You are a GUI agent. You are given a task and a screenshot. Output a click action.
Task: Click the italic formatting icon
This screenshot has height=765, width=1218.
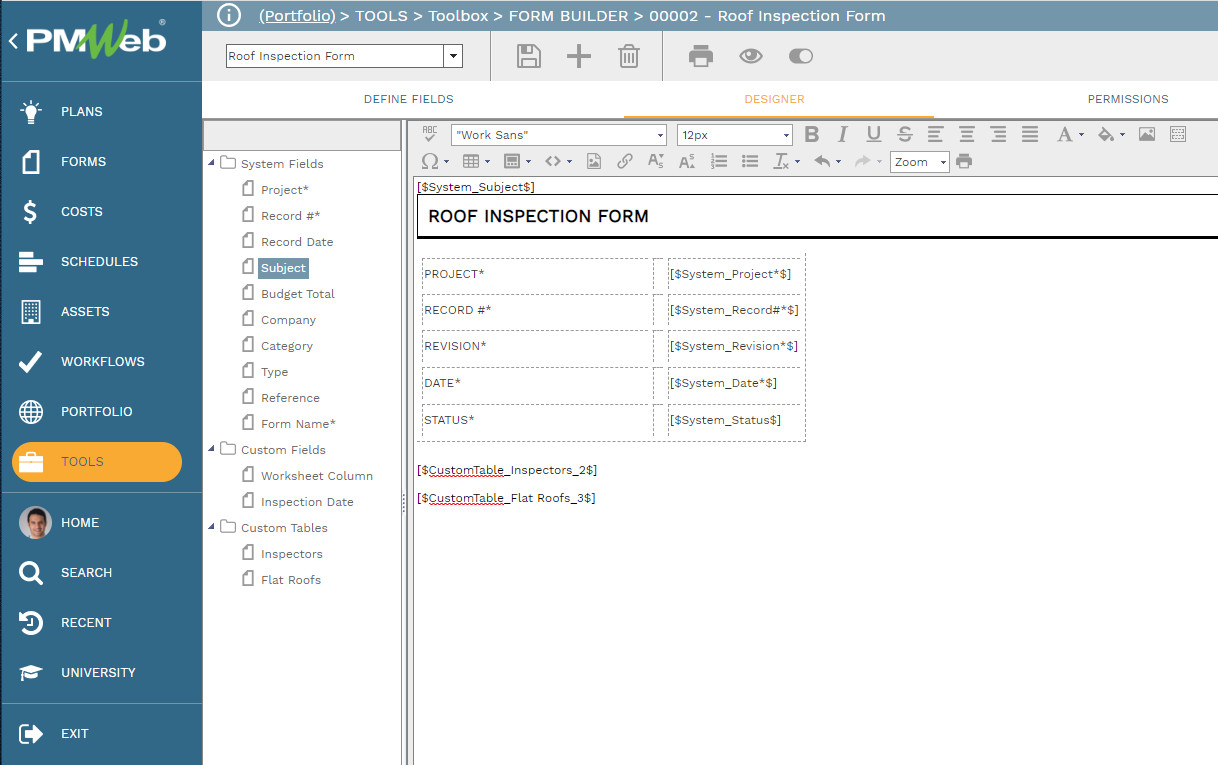[x=843, y=135]
